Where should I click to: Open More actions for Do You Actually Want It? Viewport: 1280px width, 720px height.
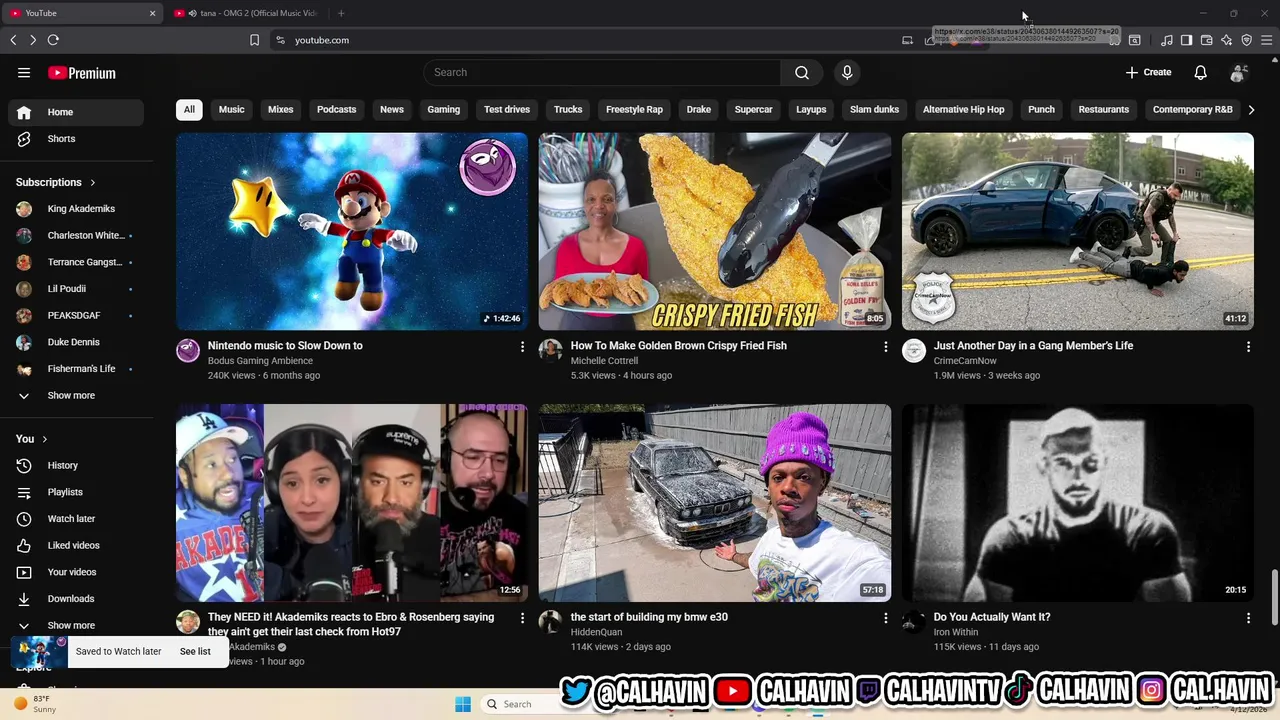(1248, 618)
